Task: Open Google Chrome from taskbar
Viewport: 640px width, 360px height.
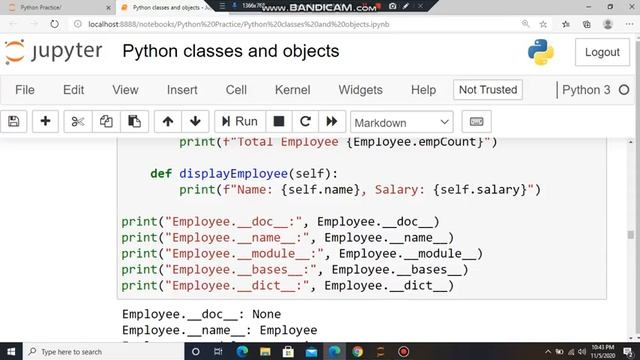Action: coord(358,351)
